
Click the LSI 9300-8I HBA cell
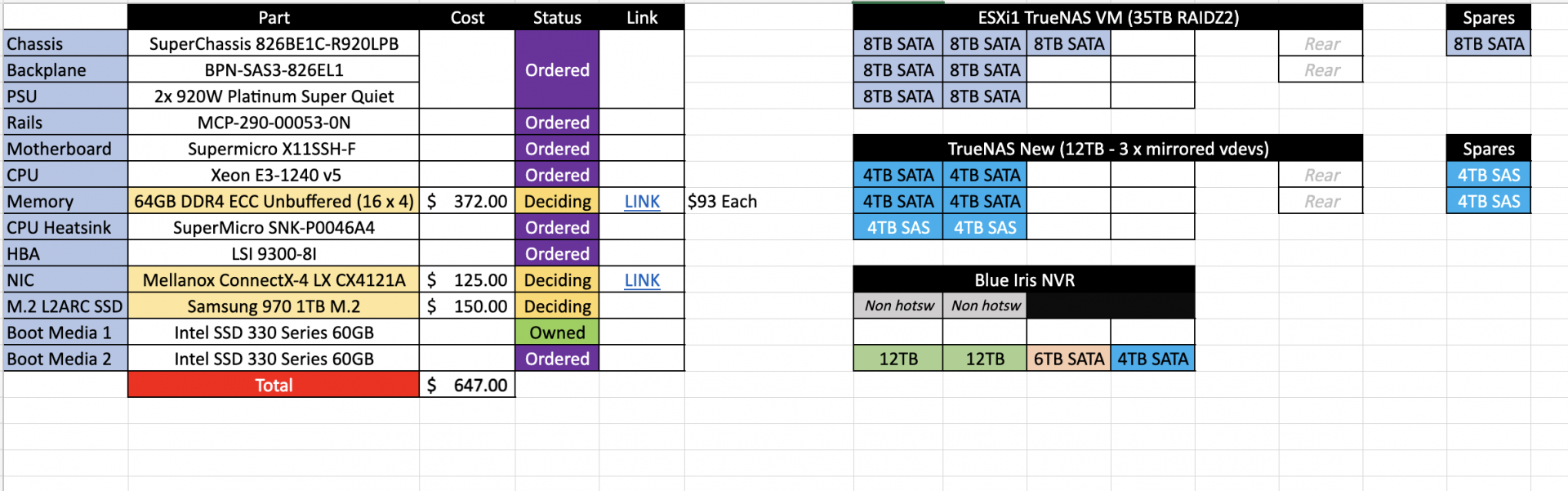(274, 254)
